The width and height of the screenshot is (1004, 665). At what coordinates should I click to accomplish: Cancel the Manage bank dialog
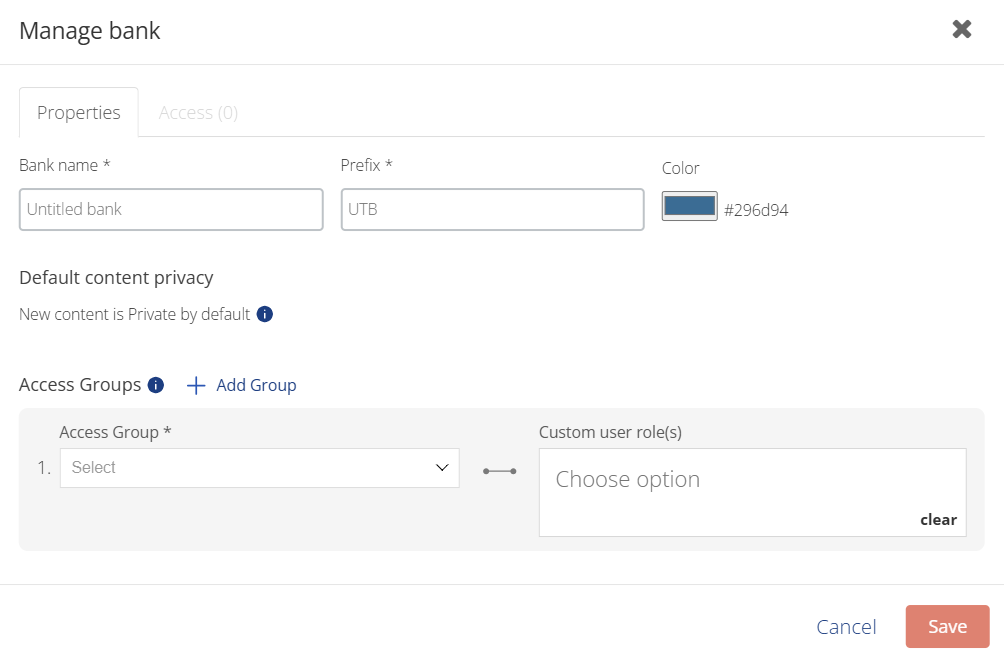tap(846, 627)
